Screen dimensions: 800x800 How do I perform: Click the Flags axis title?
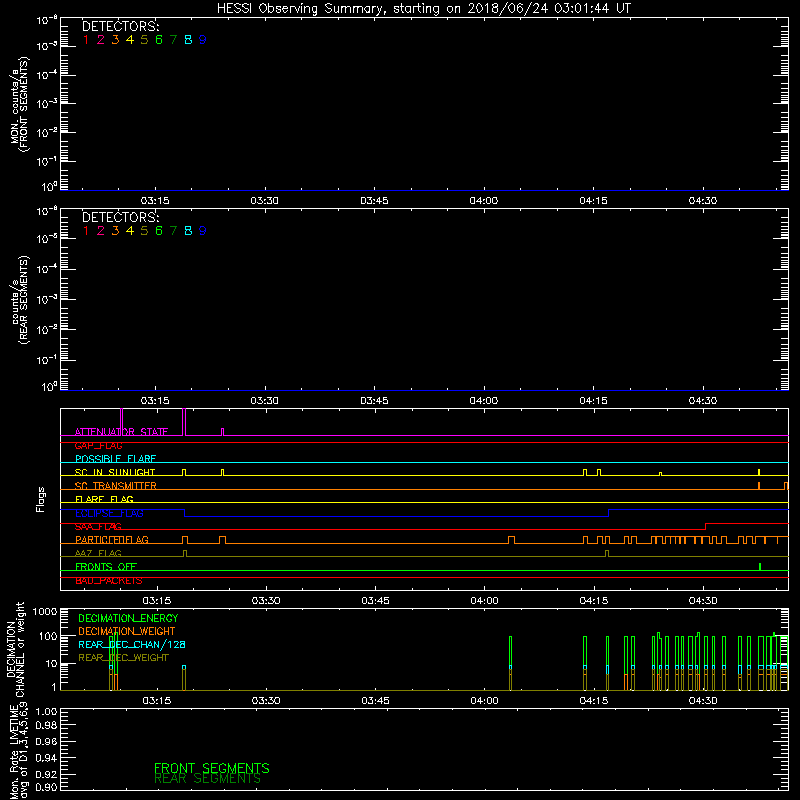41,499
